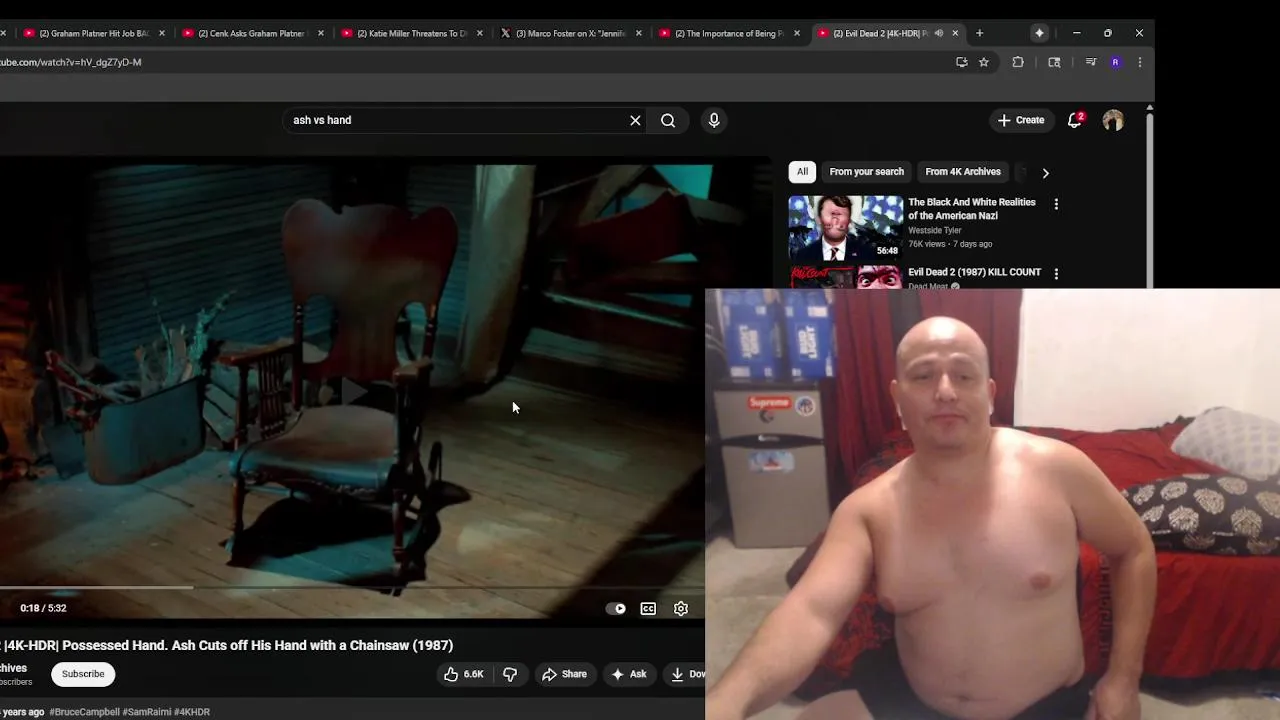This screenshot has width=1280, height=720.
Task: Open the Create button menu
Action: (x=1021, y=120)
